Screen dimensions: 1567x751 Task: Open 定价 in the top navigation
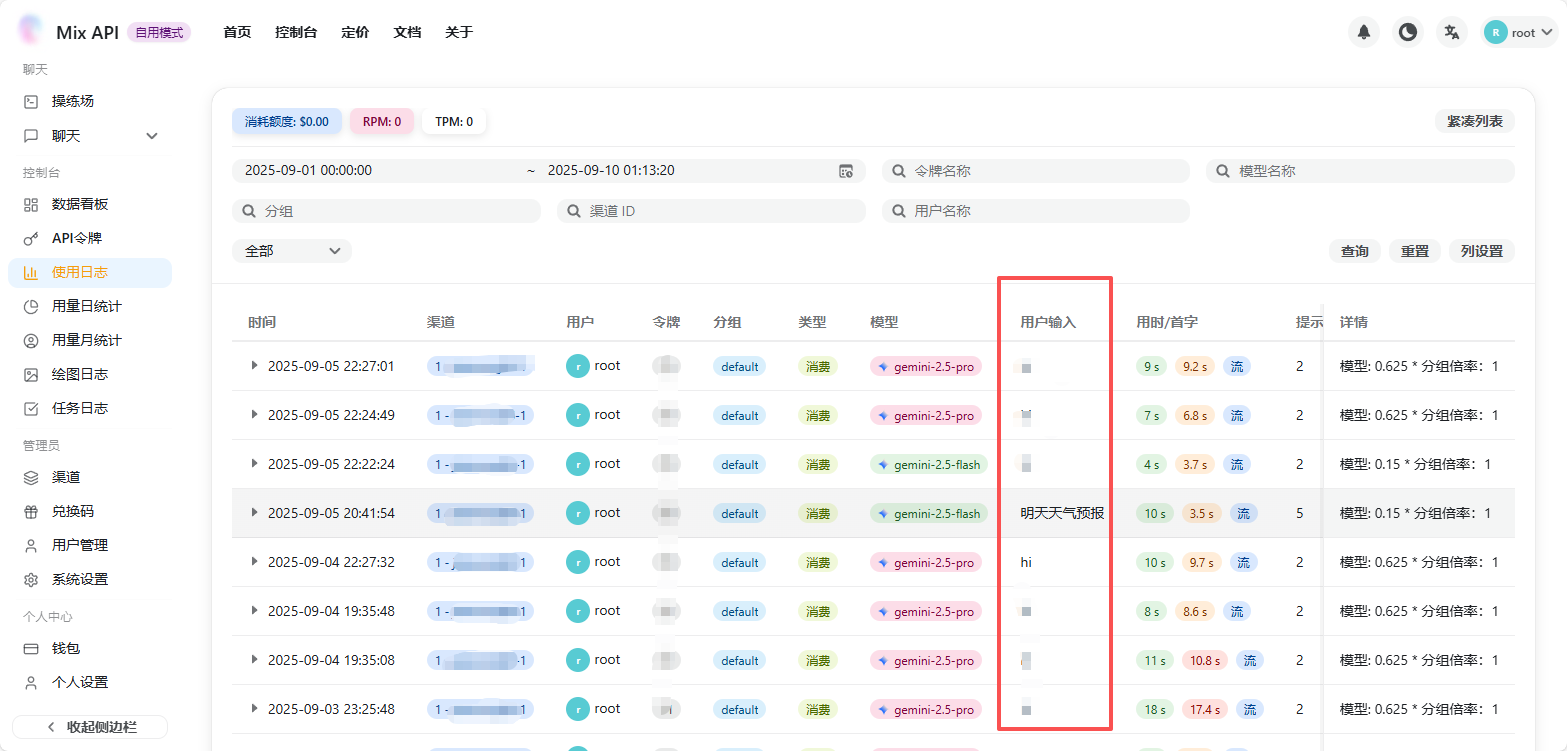click(355, 32)
